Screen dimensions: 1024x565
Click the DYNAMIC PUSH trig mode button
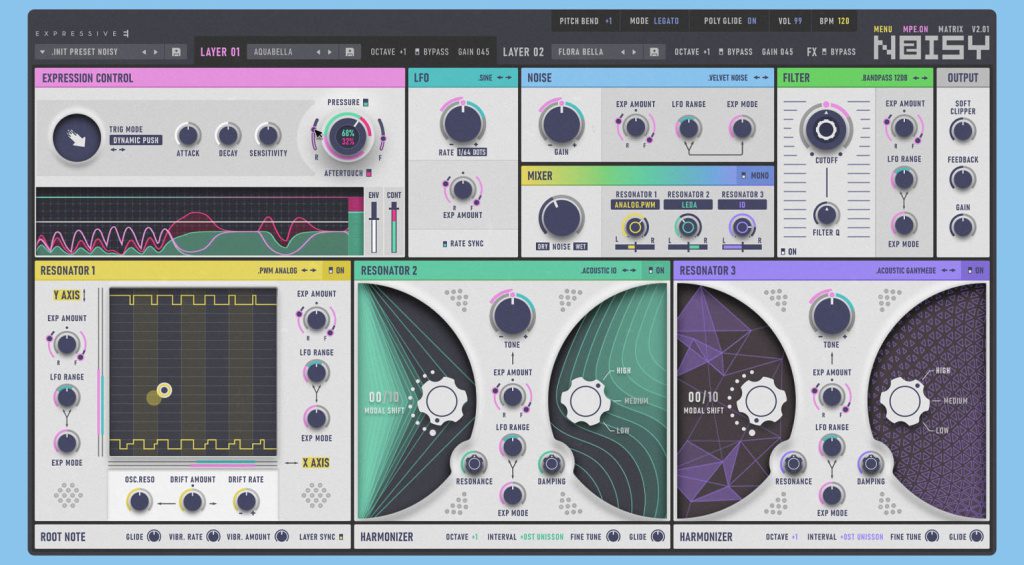tap(135, 140)
